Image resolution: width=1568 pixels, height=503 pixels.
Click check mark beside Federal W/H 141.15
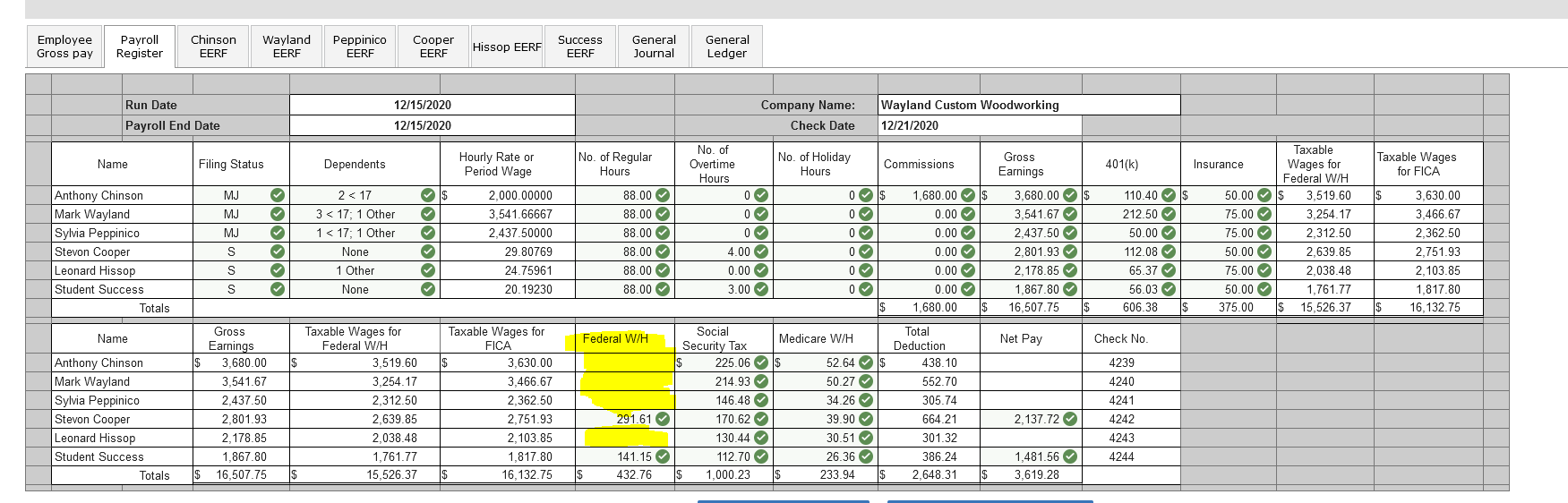coord(663,456)
